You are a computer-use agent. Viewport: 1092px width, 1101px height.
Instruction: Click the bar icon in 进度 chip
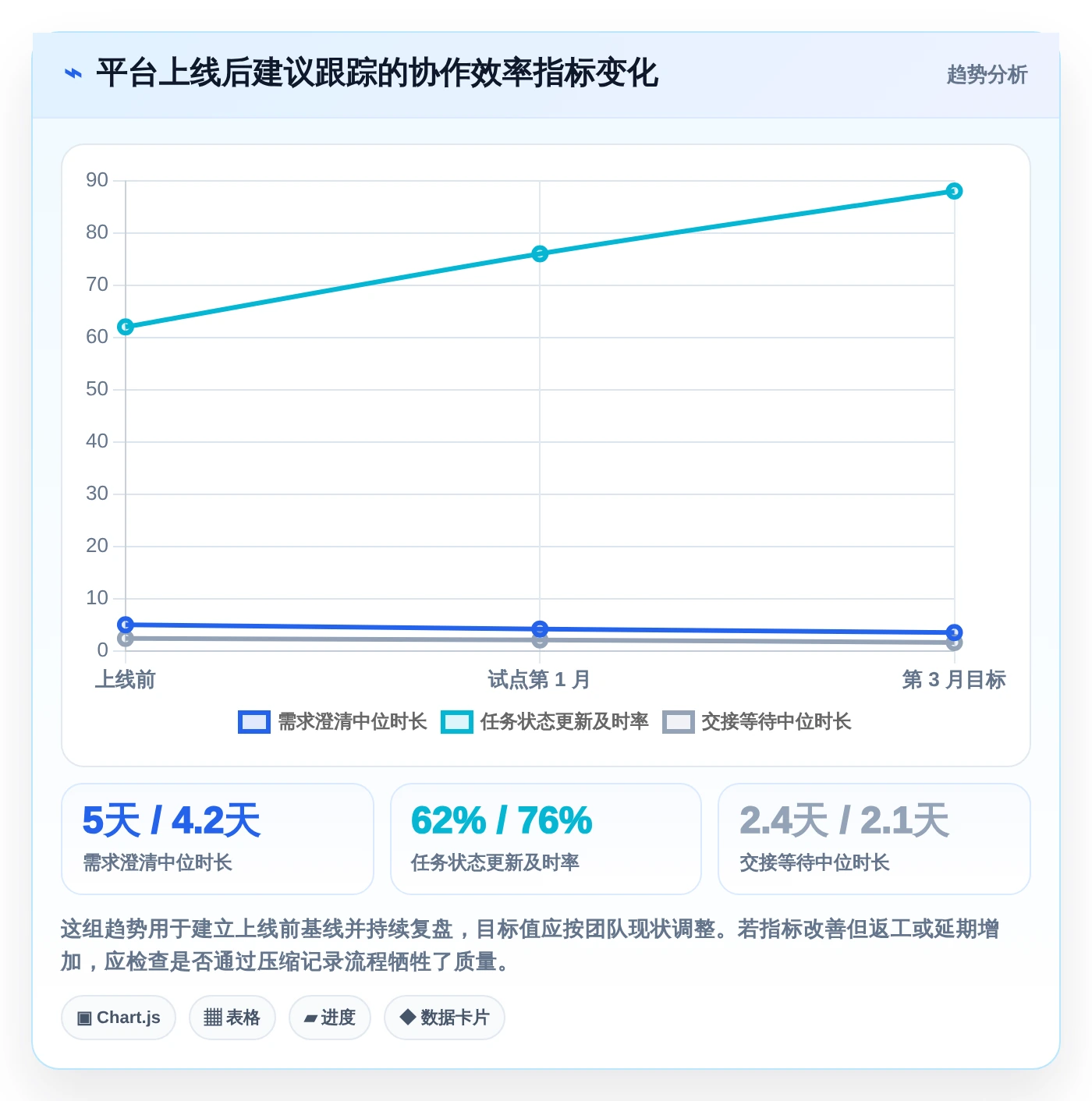click(x=310, y=1018)
